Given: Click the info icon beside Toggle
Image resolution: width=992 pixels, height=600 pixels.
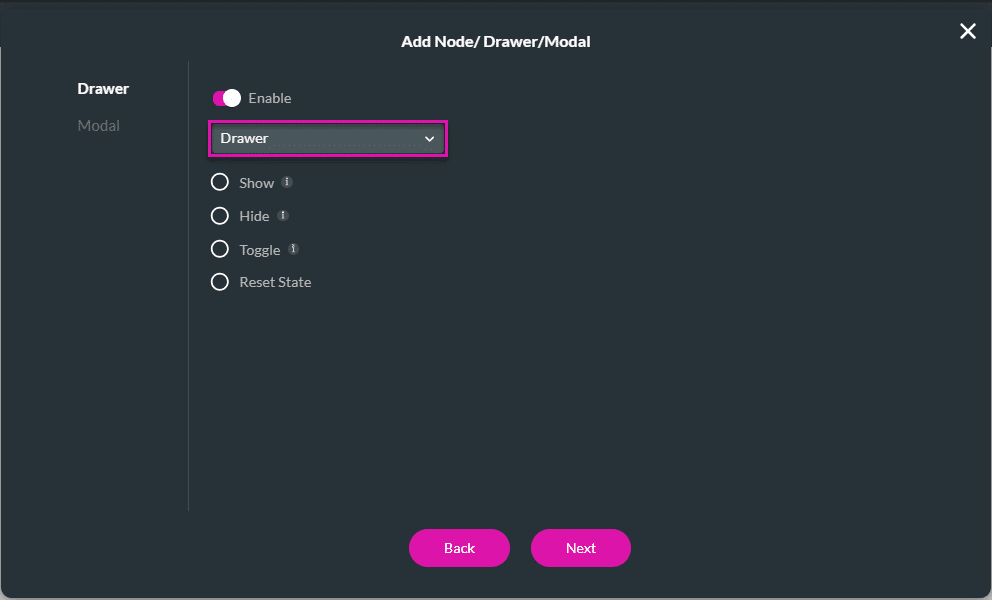Looking at the screenshot, I should (x=292, y=248).
